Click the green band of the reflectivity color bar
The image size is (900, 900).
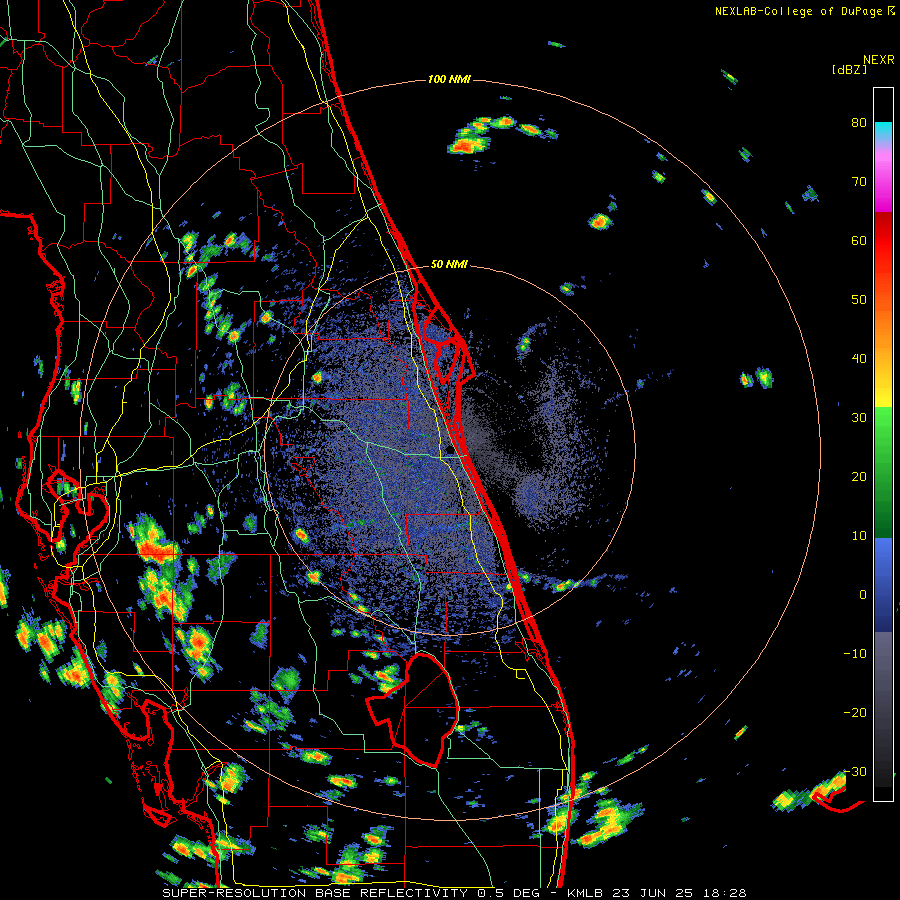[x=883, y=472]
